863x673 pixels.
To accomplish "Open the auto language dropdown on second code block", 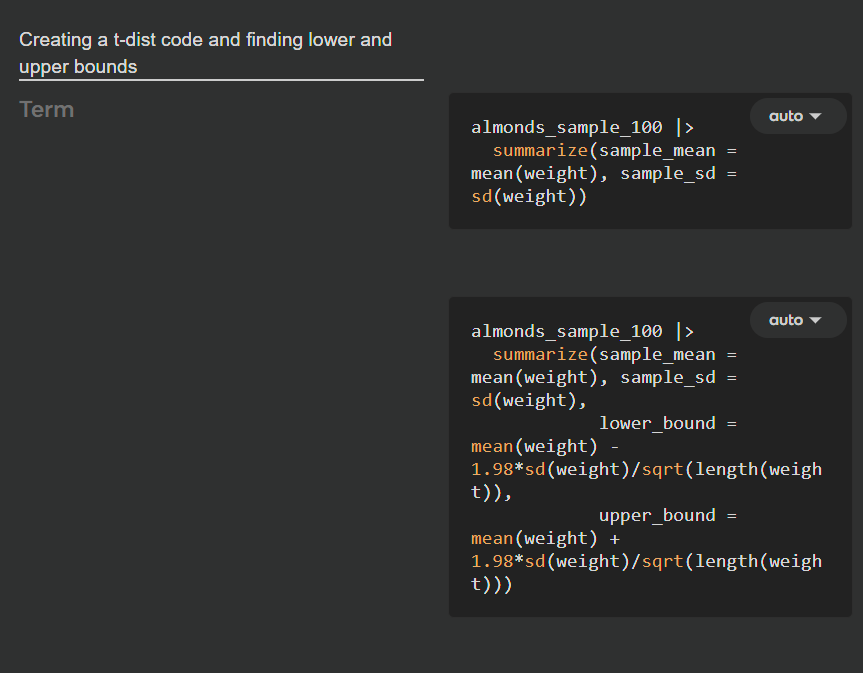I will (x=798, y=320).
